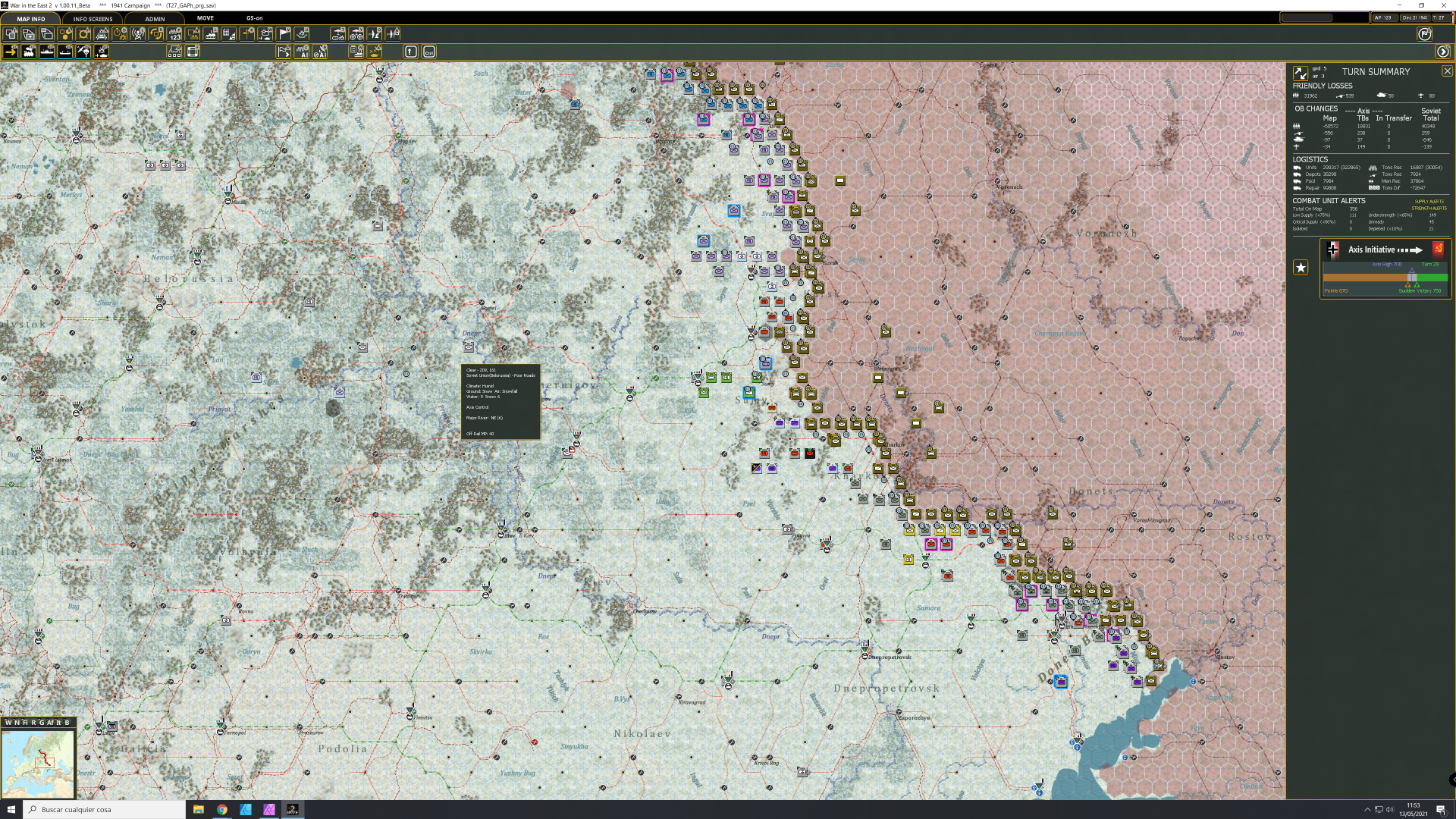Screen dimensions: 1456x819
Task: Open the INFO SCREENS tab
Action: click(93, 19)
